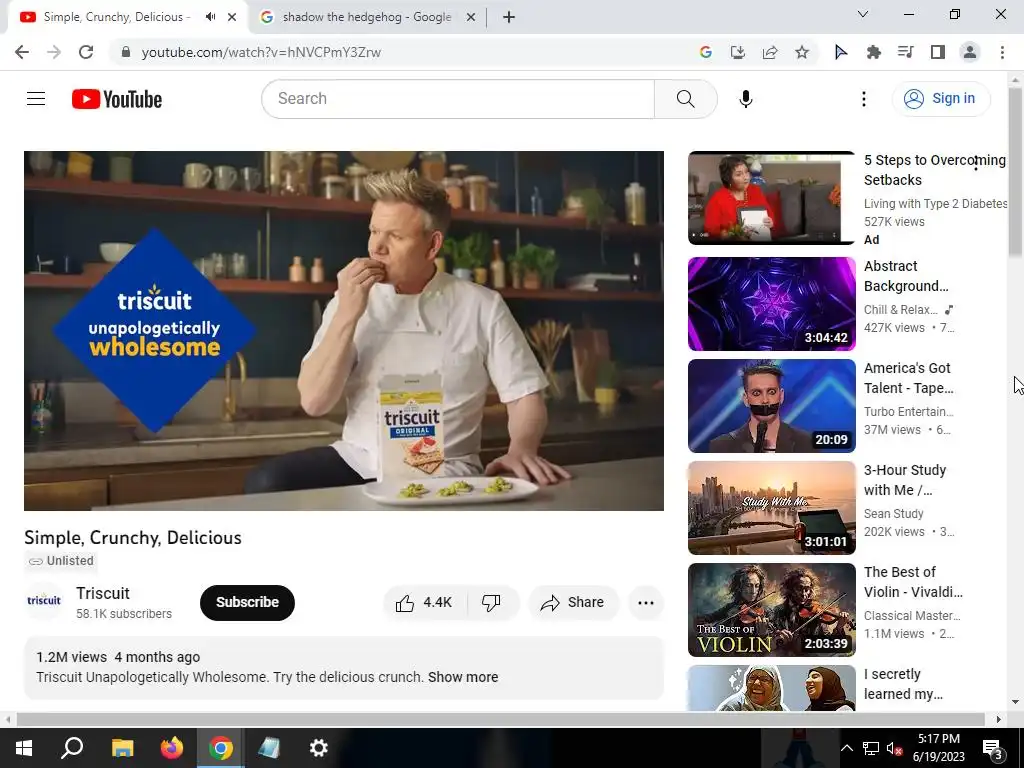
Task: Open the Windows Start menu
Action: click(24, 748)
